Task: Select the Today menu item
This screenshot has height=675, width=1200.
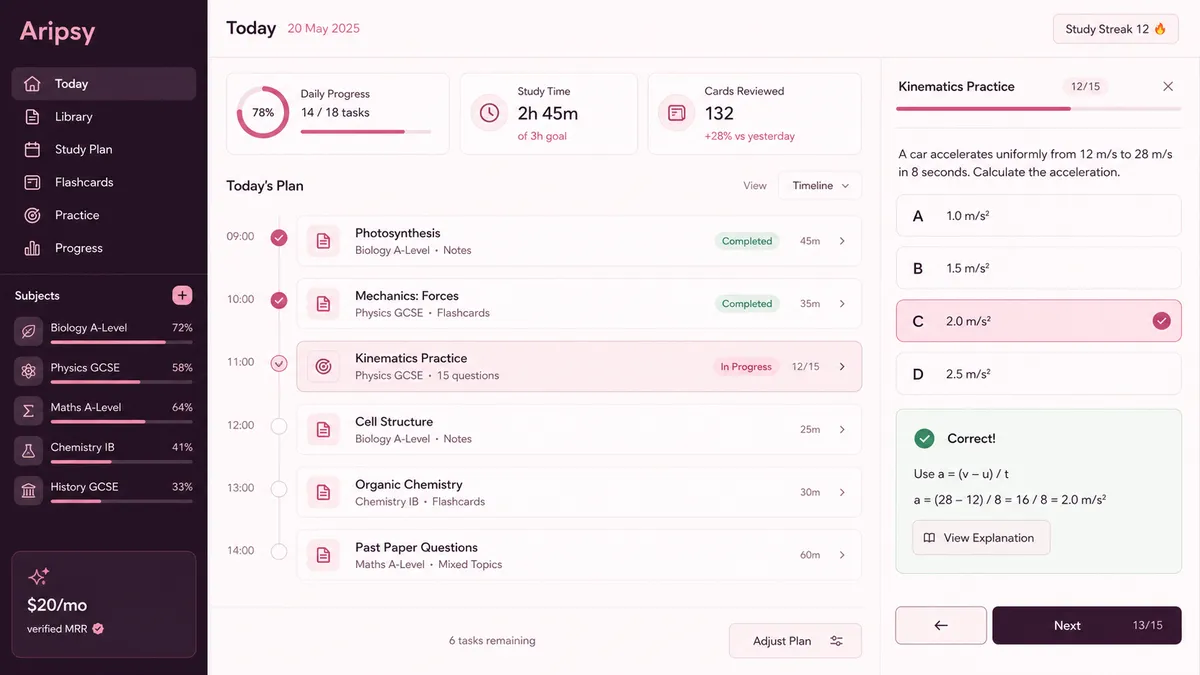Action: pos(104,84)
